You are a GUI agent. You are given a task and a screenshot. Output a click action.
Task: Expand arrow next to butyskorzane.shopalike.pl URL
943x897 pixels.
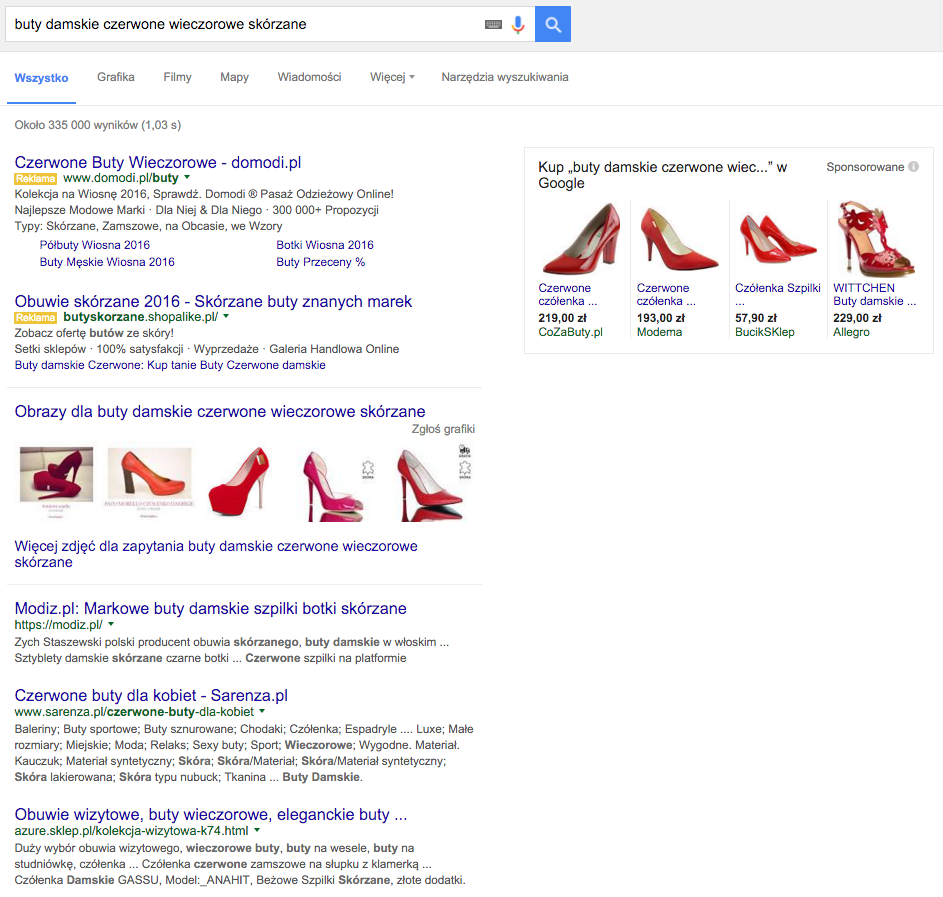click(226, 317)
